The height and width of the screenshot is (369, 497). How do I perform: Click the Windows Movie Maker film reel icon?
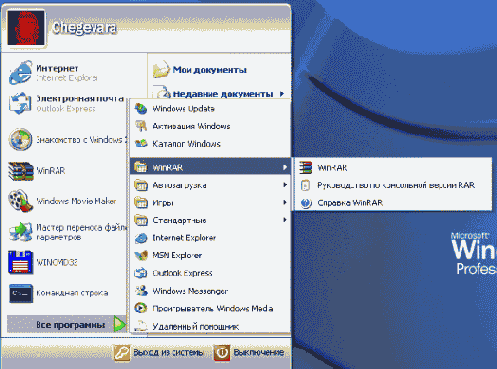coord(21,201)
